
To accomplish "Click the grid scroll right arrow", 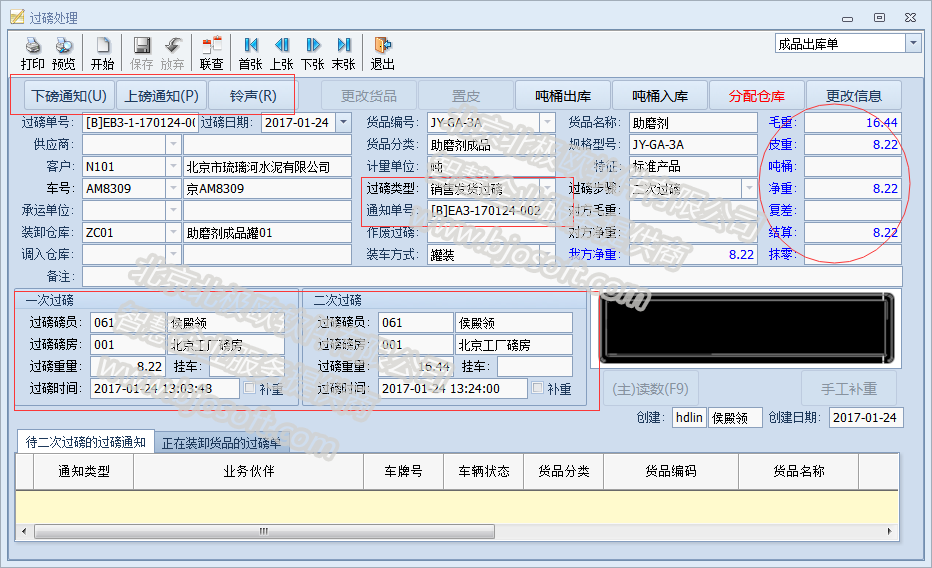I will pyautogui.click(x=889, y=531).
